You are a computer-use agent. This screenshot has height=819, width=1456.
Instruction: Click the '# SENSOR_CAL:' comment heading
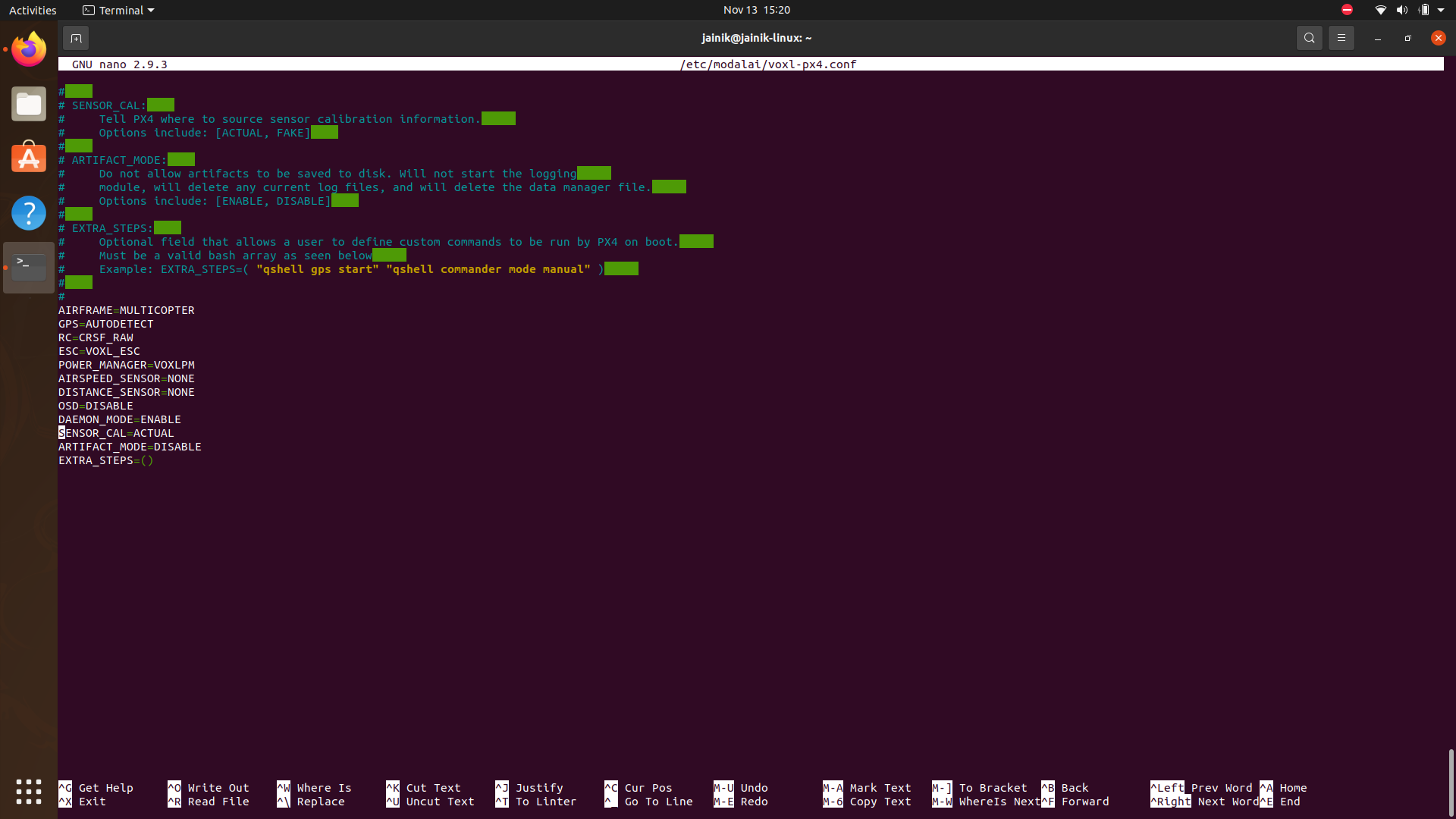(102, 105)
